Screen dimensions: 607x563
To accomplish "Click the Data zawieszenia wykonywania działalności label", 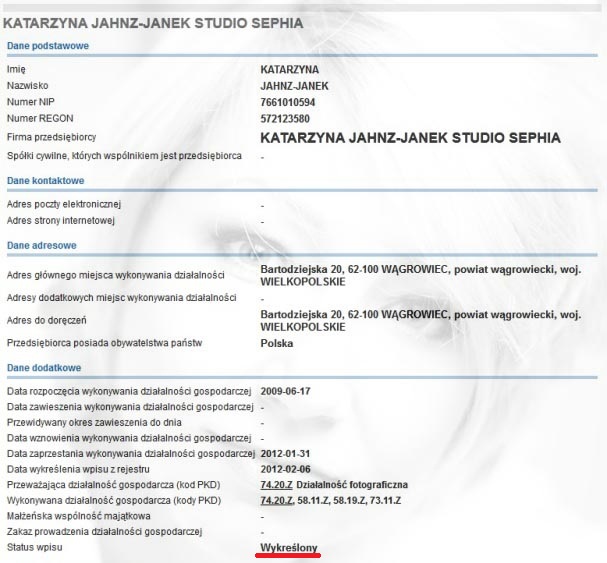I will click(130, 407).
